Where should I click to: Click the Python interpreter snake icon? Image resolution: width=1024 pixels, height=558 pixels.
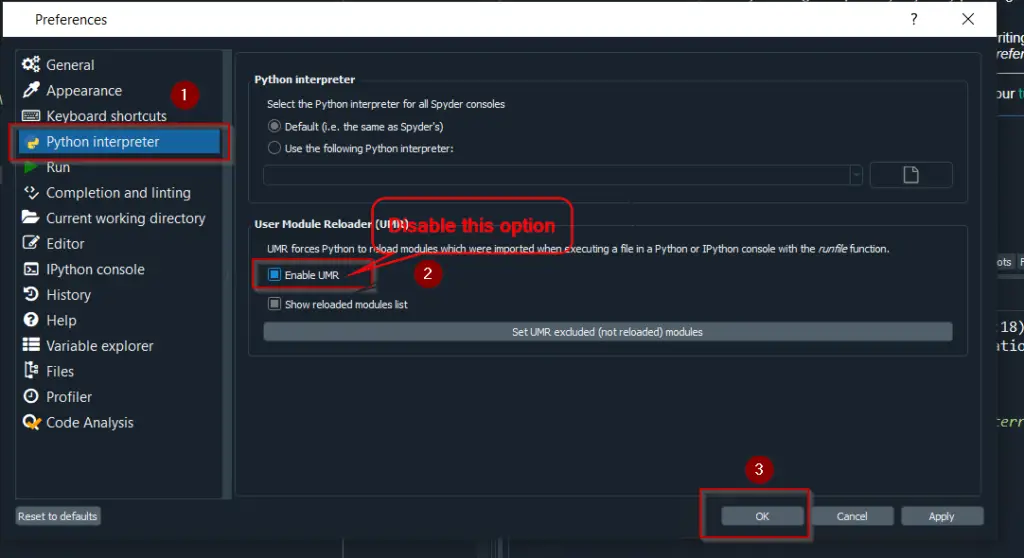pos(32,142)
